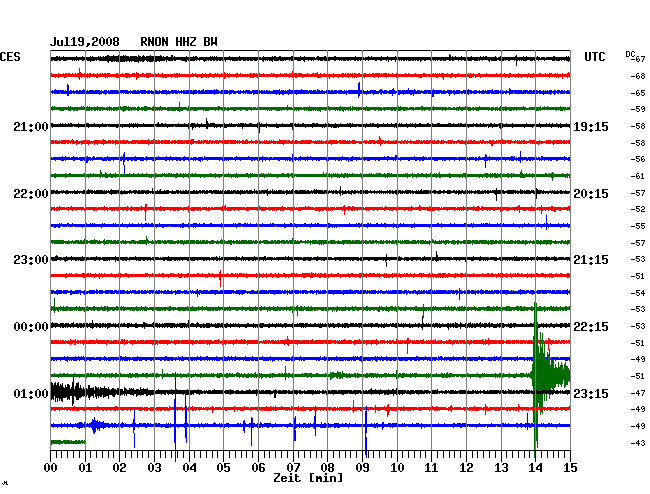Click the large green seismic event burst
The width and height of the screenshot is (650, 494).
551,375
